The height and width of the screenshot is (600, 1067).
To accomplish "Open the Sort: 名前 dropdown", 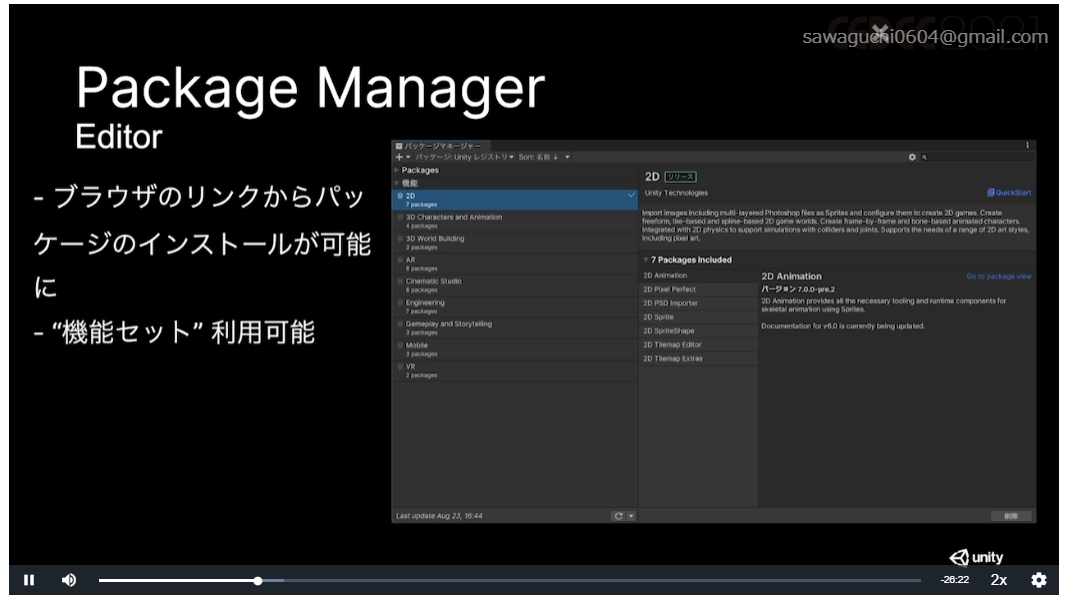I will point(538,157).
